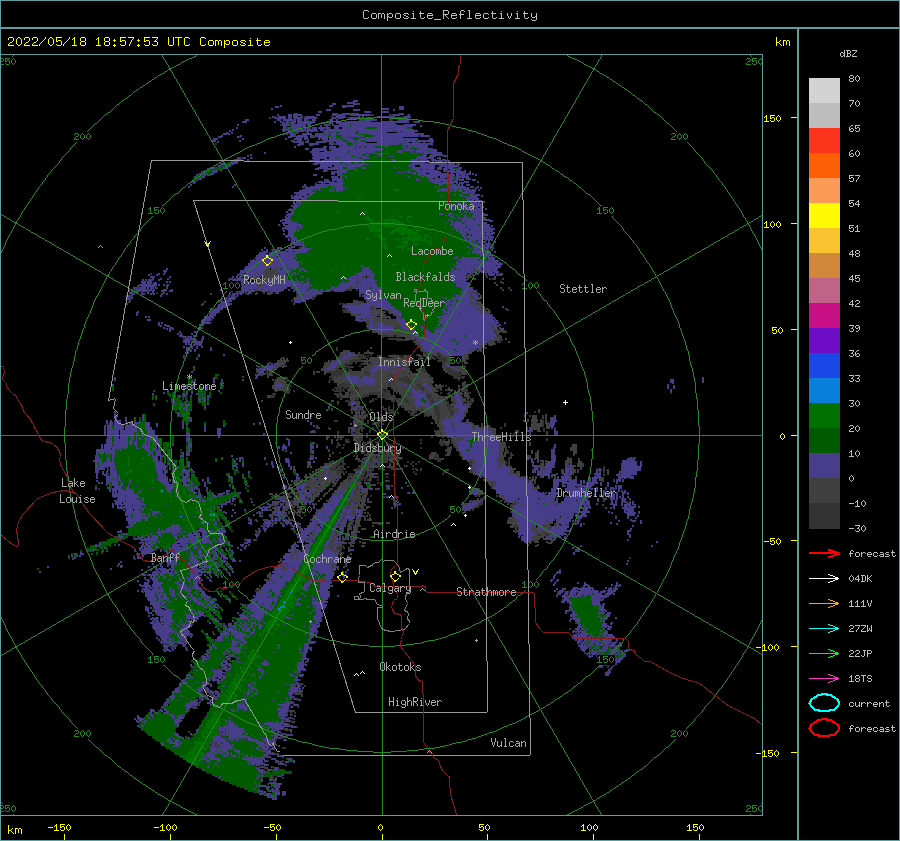This screenshot has width=900, height=841.
Task: Click the 80 dBZ scale value
Action: tap(854, 79)
